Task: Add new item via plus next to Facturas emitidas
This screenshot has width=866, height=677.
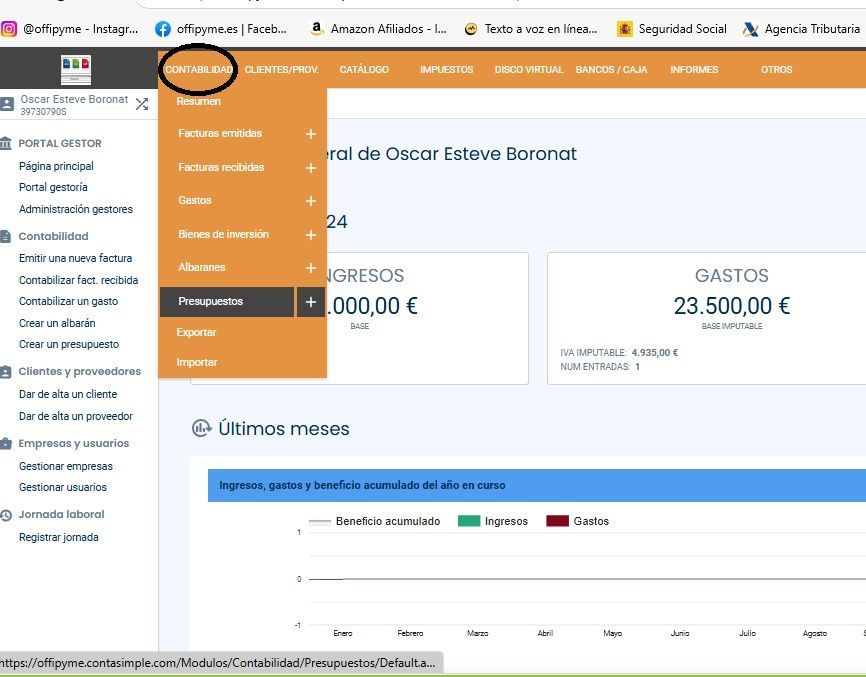Action: [311, 134]
